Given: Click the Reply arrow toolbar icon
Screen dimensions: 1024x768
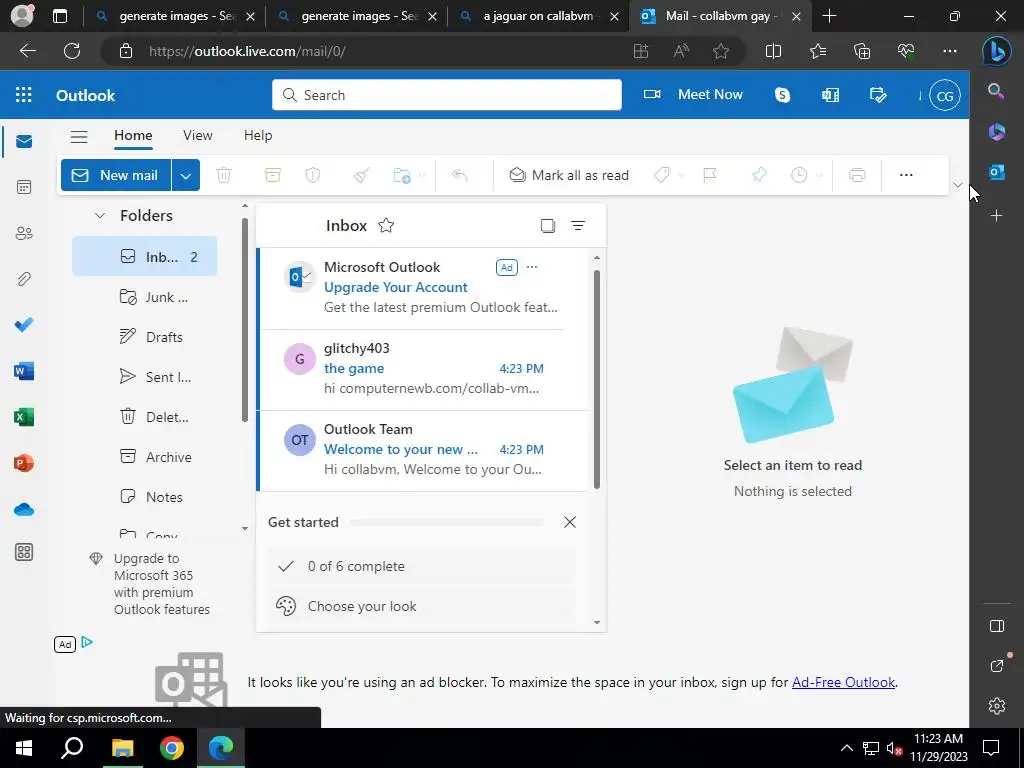Looking at the screenshot, I should click(460, 175).
